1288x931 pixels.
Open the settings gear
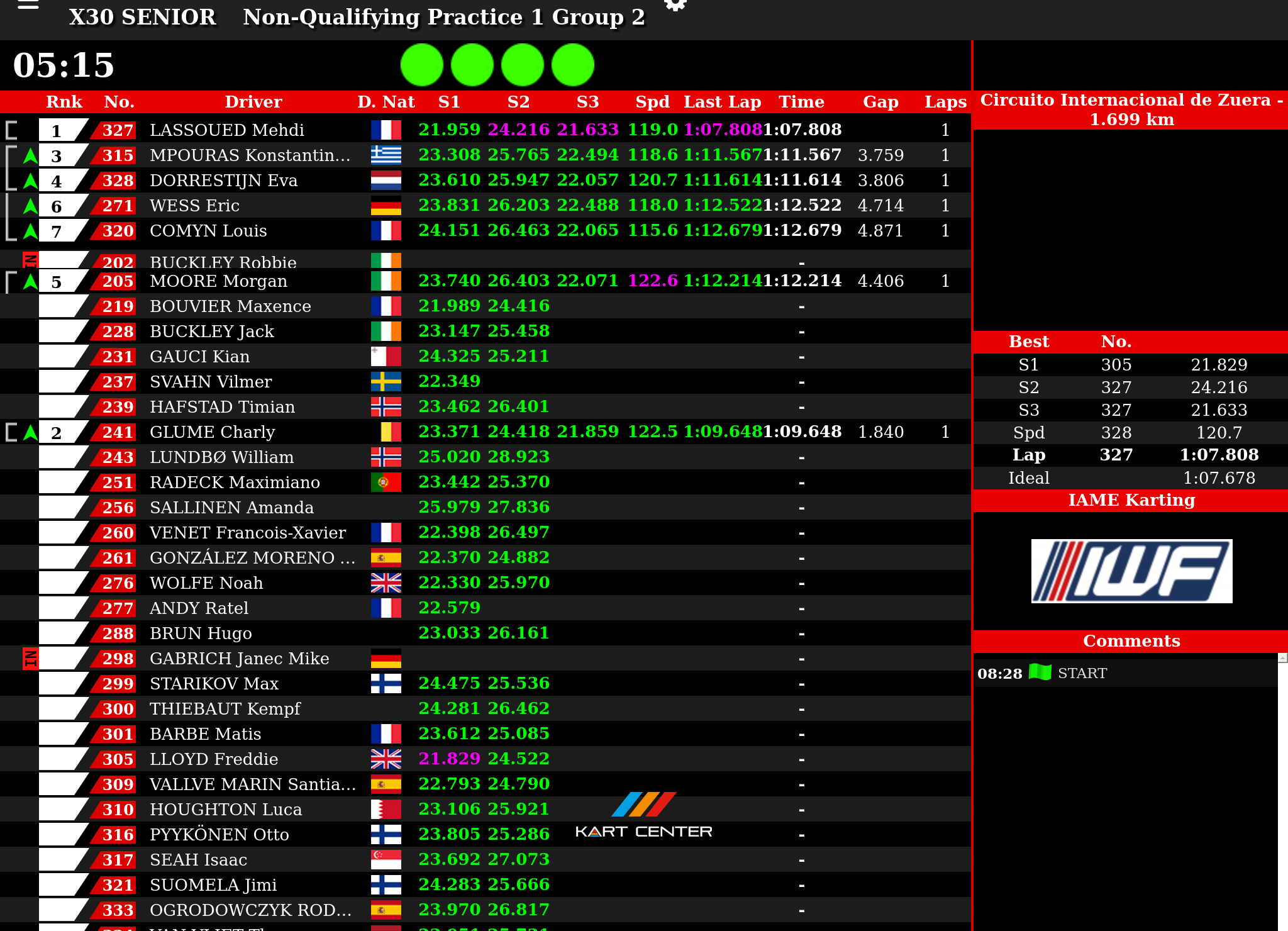pyautogui.click(x=675, y=4)
